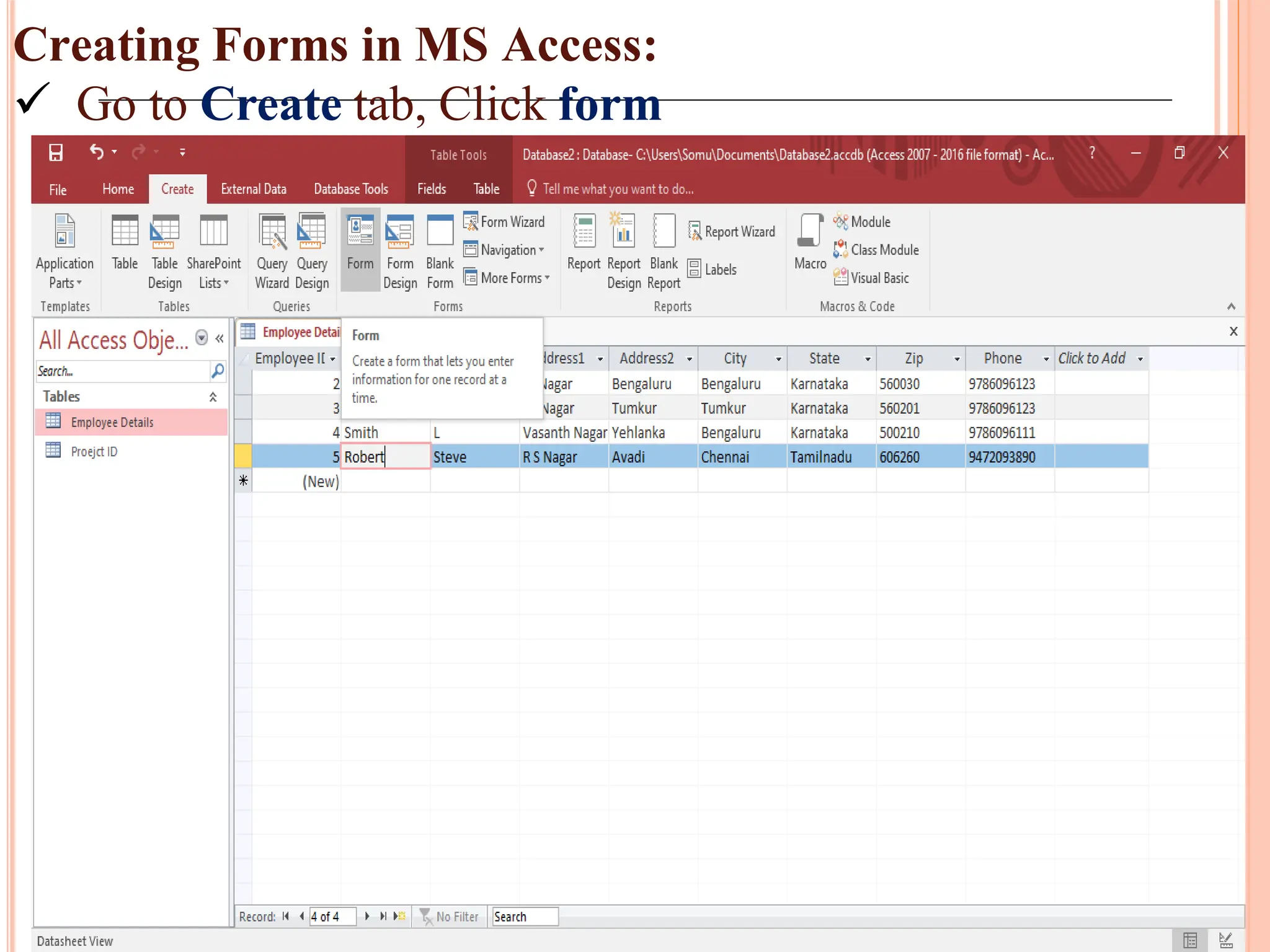Insert a new Module
This screenshot has height=952, width=1270.
[862, 222]
